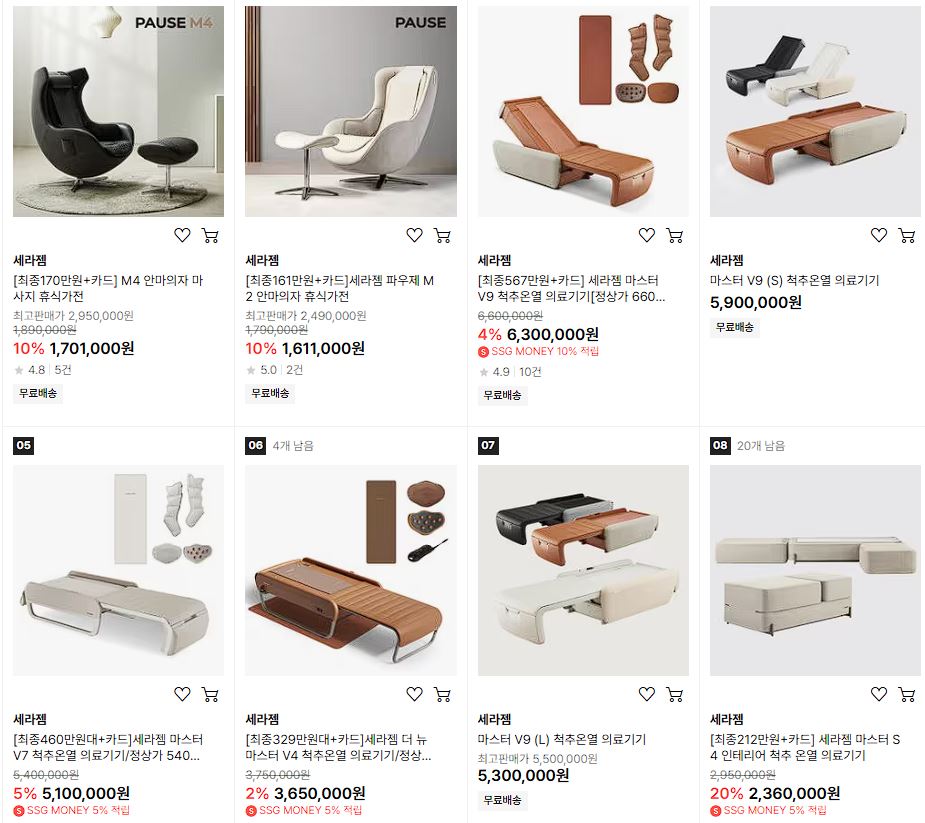Screen dimensions: 925x823
Task: Wishlist the M4 massage chair with heart icon
Action: pyautogui.click(x=182, y=235)
